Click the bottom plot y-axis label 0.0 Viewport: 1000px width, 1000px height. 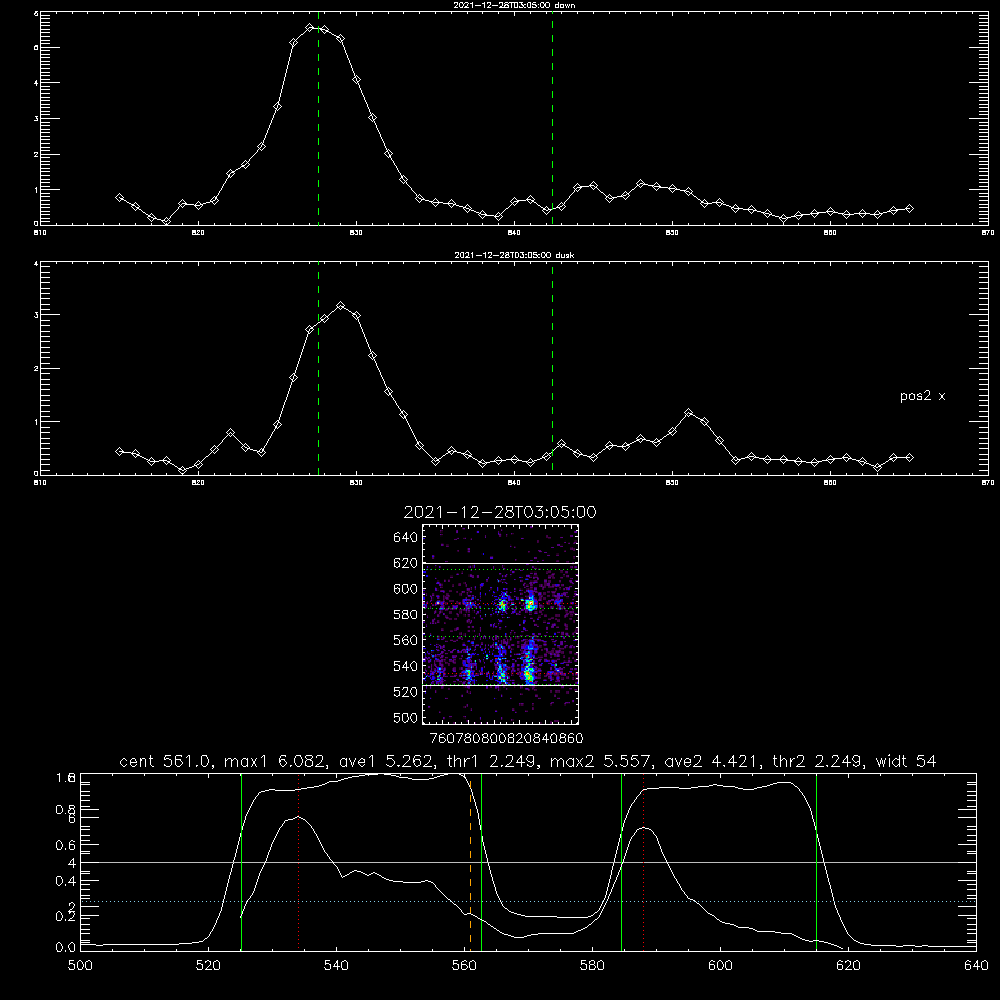click(66, 948)
